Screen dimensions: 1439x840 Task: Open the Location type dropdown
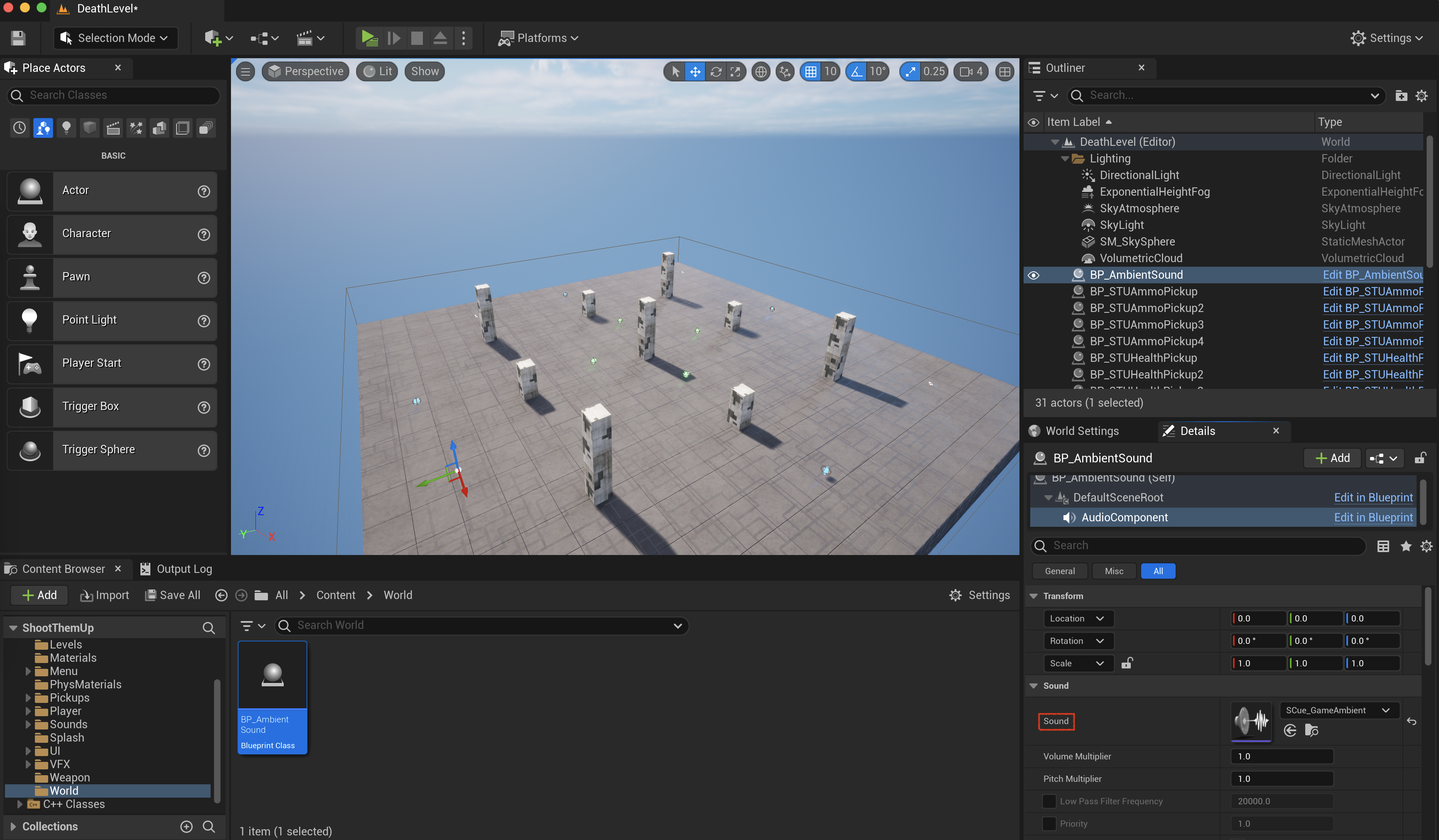(x=1078, y=619)
